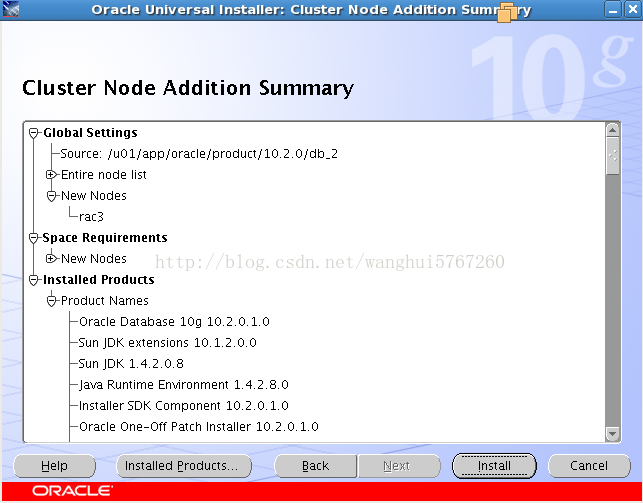Select the rac3 node entry
The image size is (643, 503).
(91, 216)
